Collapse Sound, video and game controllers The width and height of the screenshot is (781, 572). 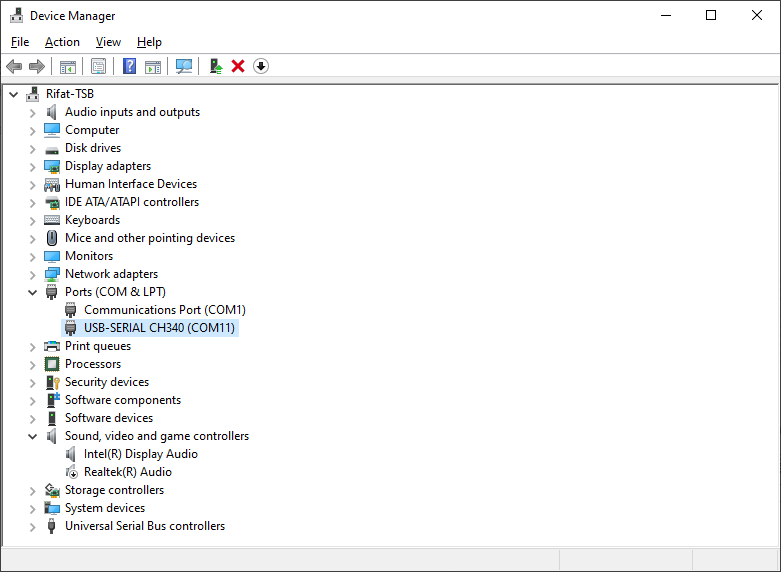tap(33, 436)
